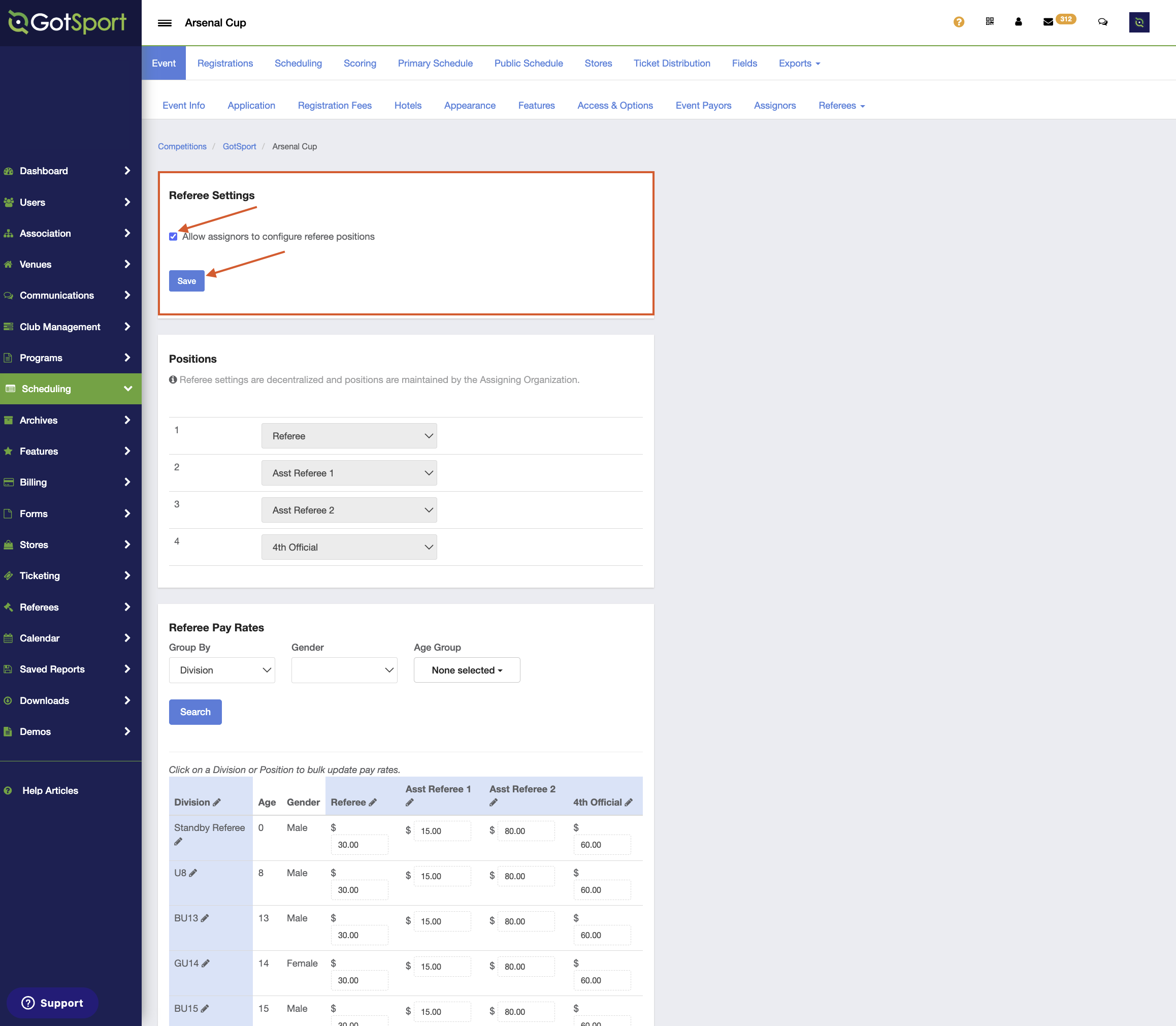Save the referee settings
Screen dimensions: 1176x1026
click(x=186, y=281)
